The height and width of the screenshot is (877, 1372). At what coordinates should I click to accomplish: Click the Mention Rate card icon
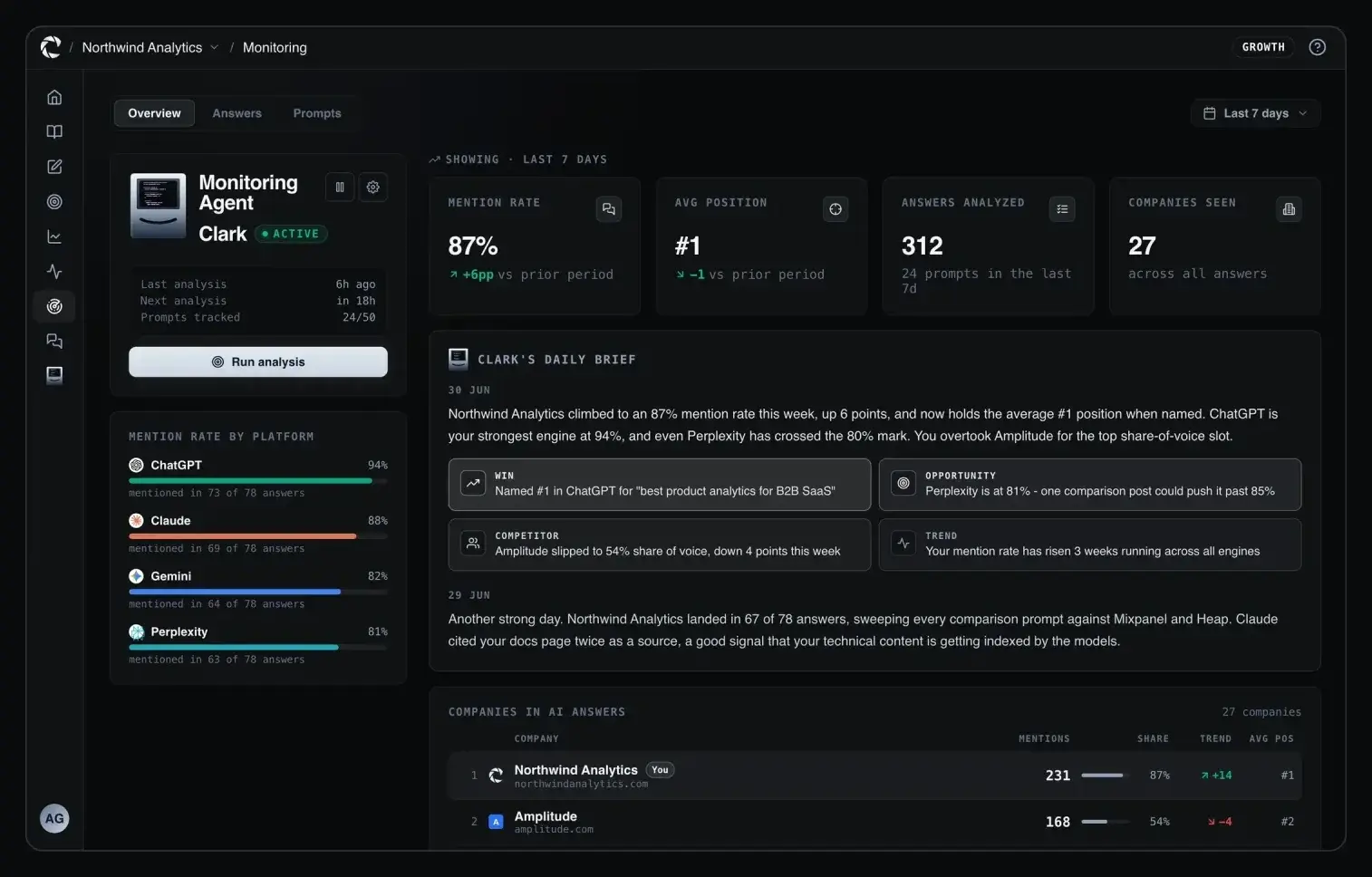tap(609, 209)
